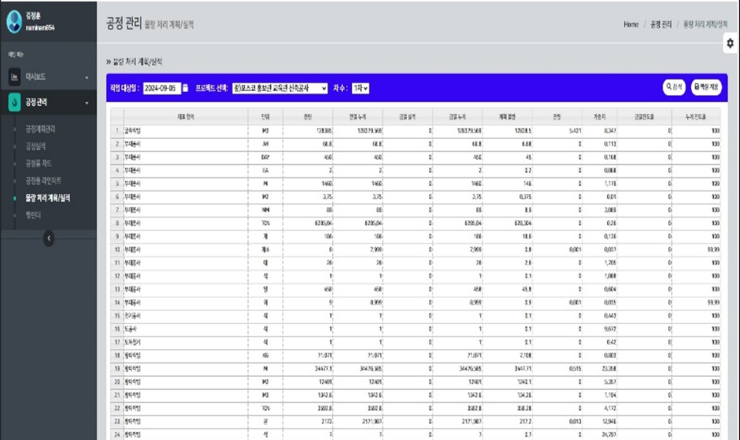Open the 차수 dropdown
Image resolution: width=740 pixels, height=440 pixels.
pyautogui.click(x=361, y=88)
